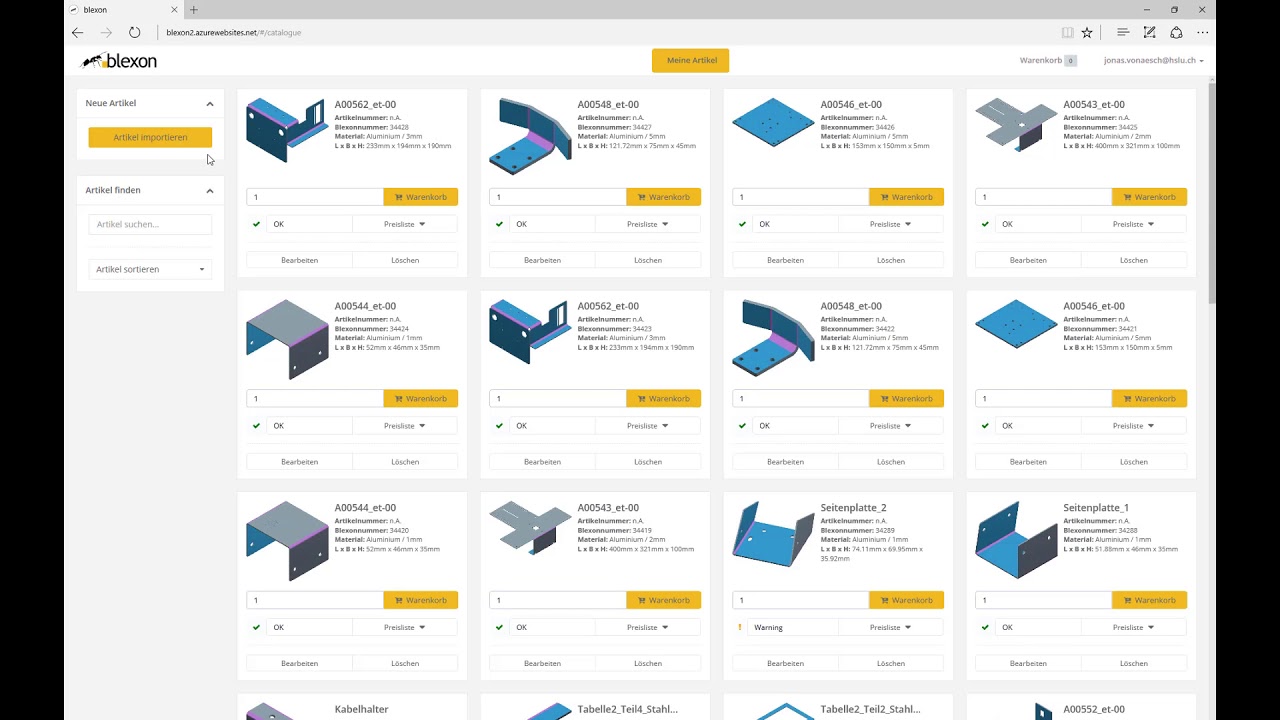Open the Preisliste dropdown for Seitenplatte_1
Image resolution: width=1280 pixels, height=720 pixels.
[x=1134, y=628]
